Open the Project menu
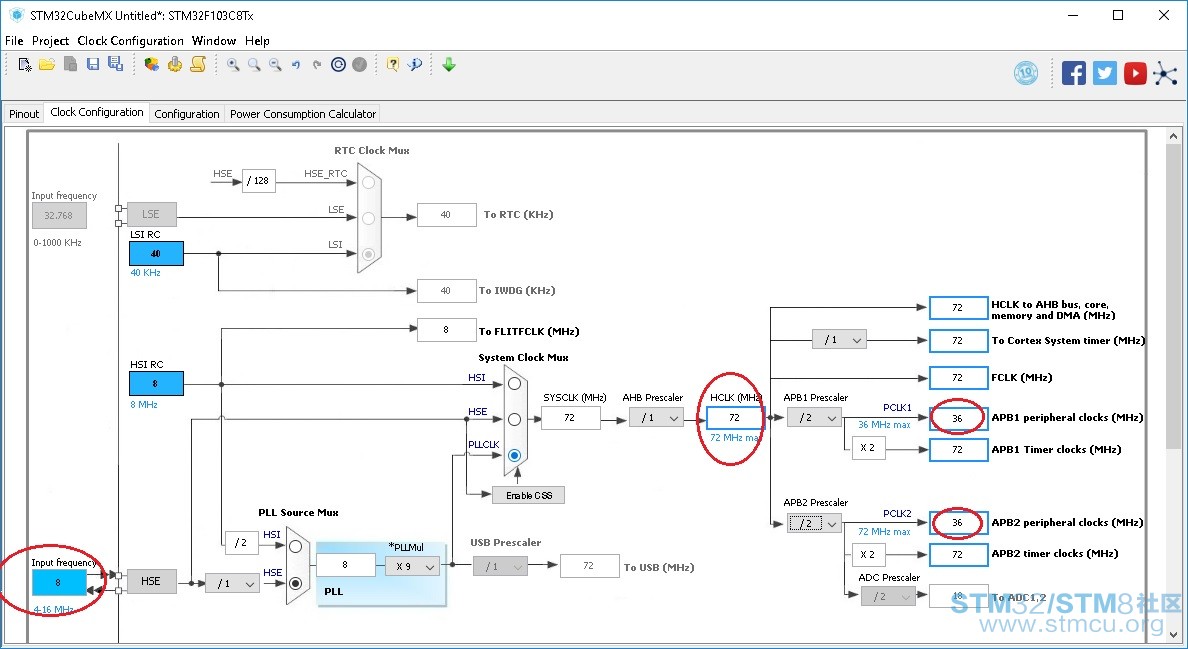The width and height of the screenshot is (1188, 649). [x=51, y=41]
